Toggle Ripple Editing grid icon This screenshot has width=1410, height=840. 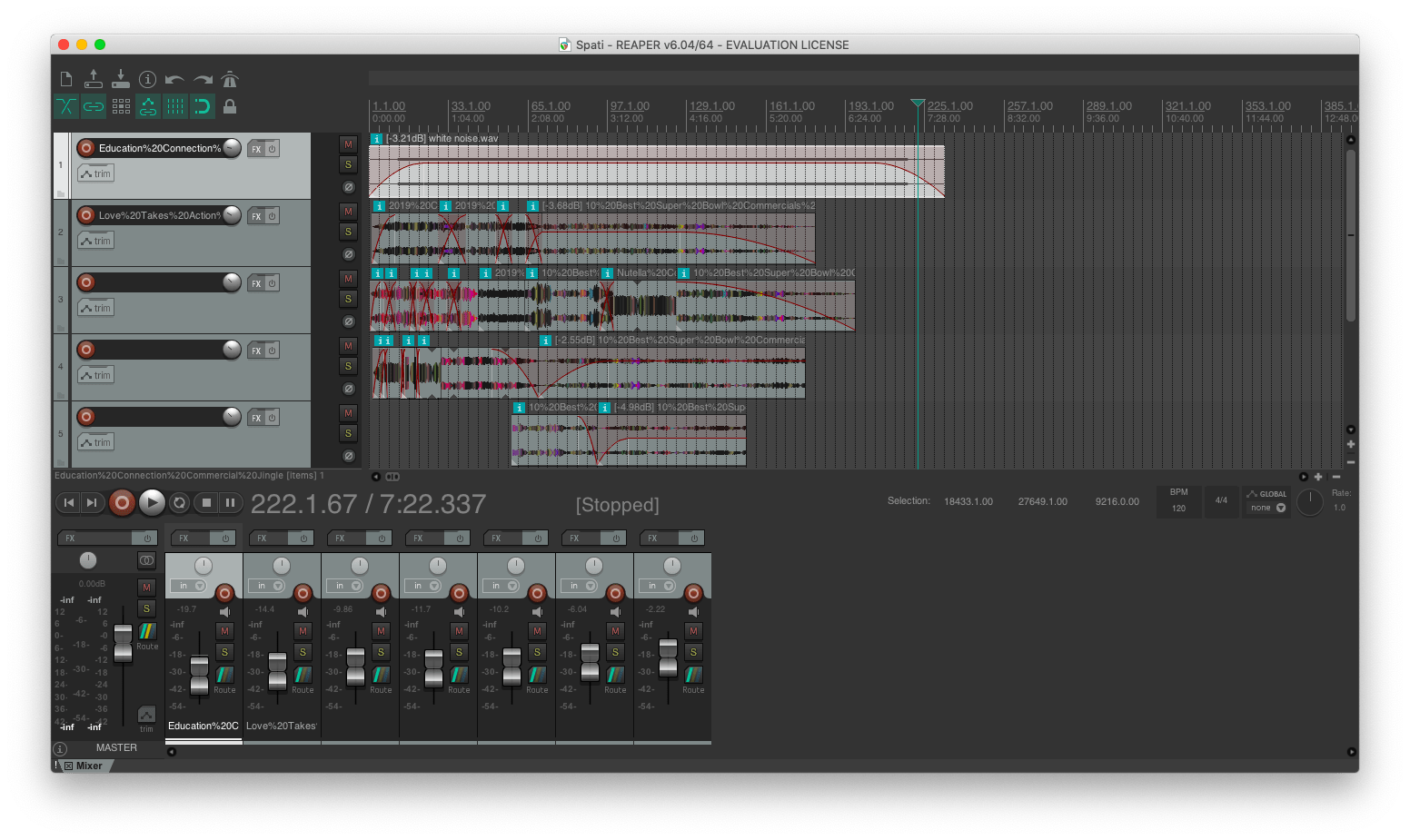click(x=121, y=106)
